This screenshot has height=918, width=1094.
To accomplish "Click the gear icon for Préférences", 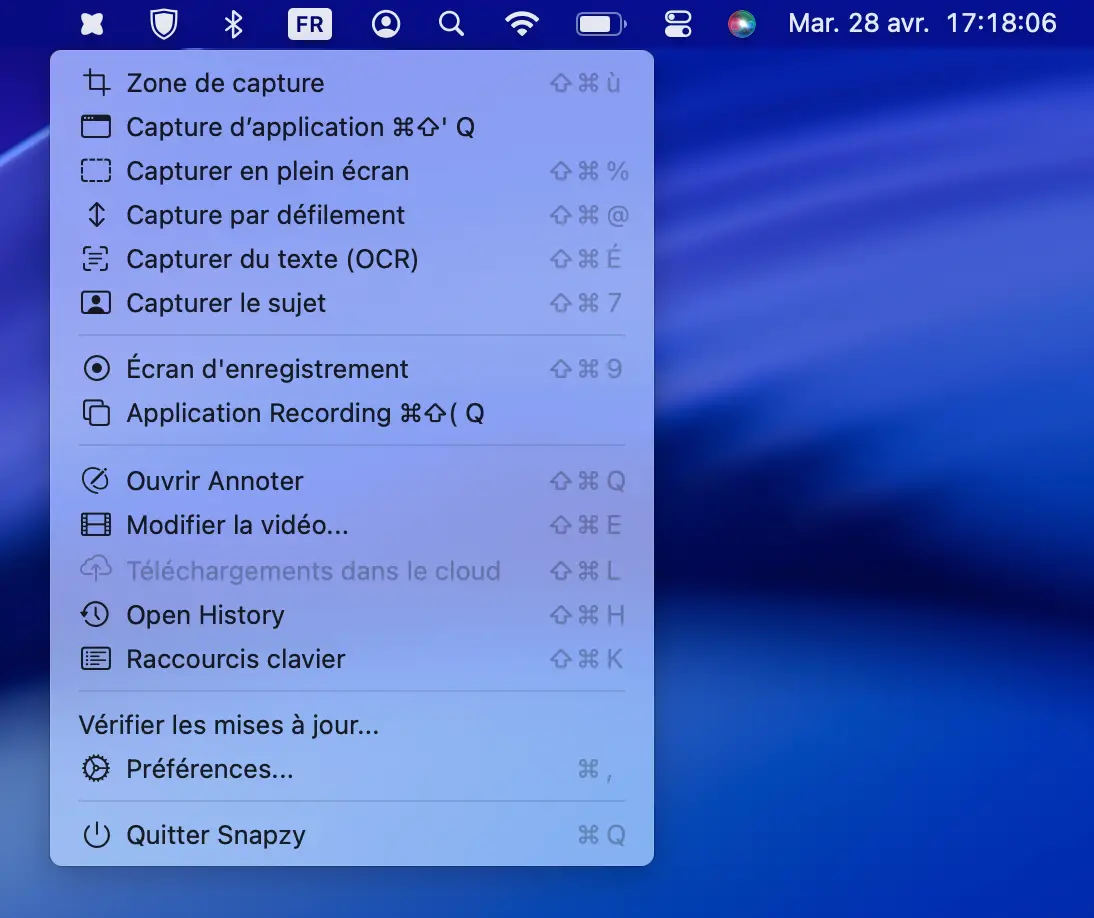I will 96,769.
